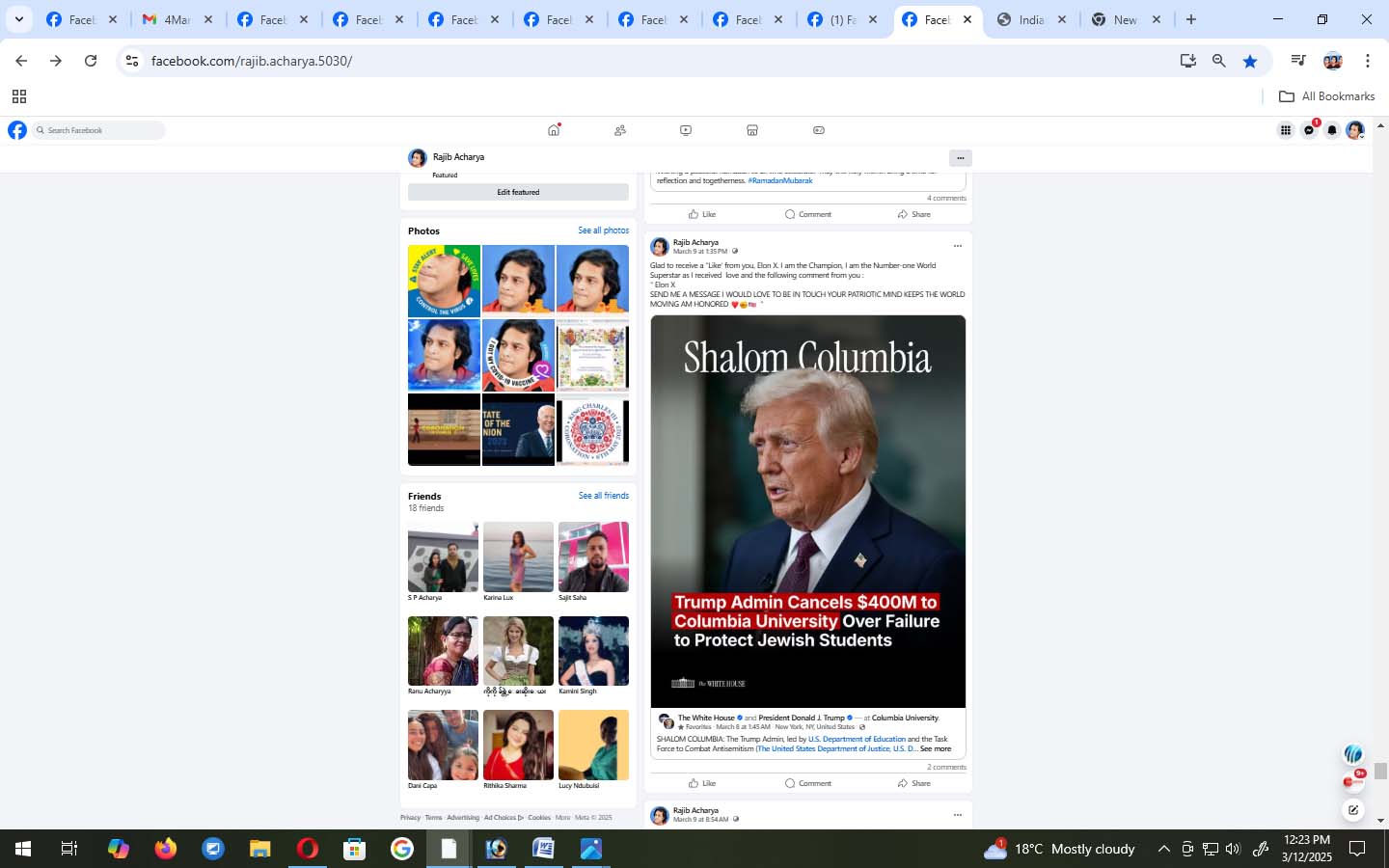The image size is (1389, 868).
Task: Open Dani Capa friend thumbnail
Action: [x=443, y=745]
